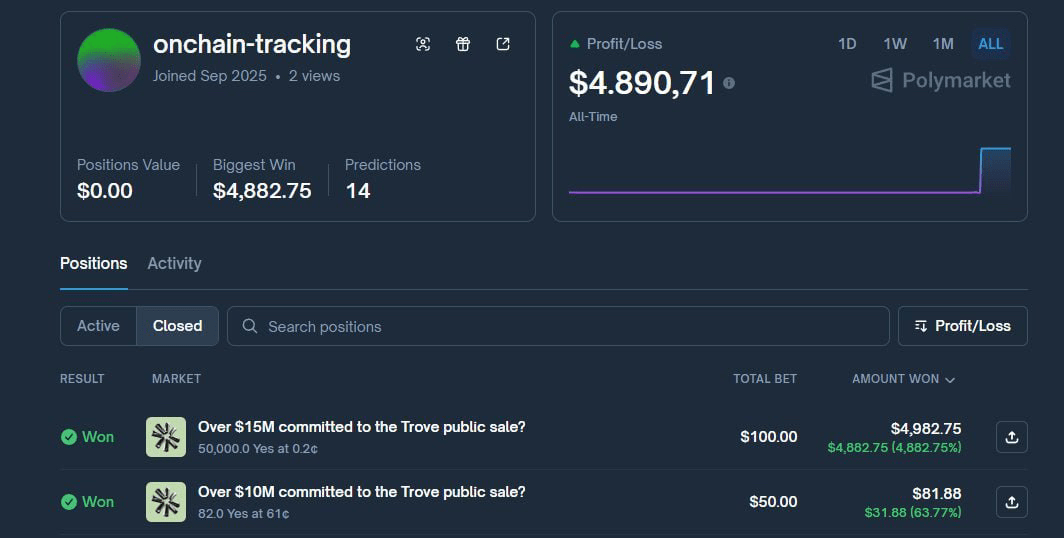1064x538 pixels.
Task: Share the $10M Trove position
Action: click(1011, 502)
